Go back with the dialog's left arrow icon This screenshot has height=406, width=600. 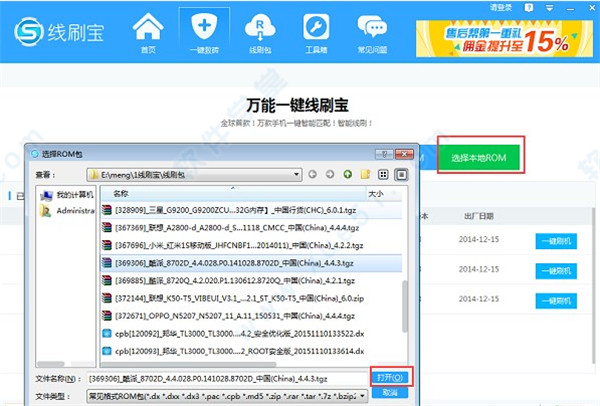click(x=313, y=174)
